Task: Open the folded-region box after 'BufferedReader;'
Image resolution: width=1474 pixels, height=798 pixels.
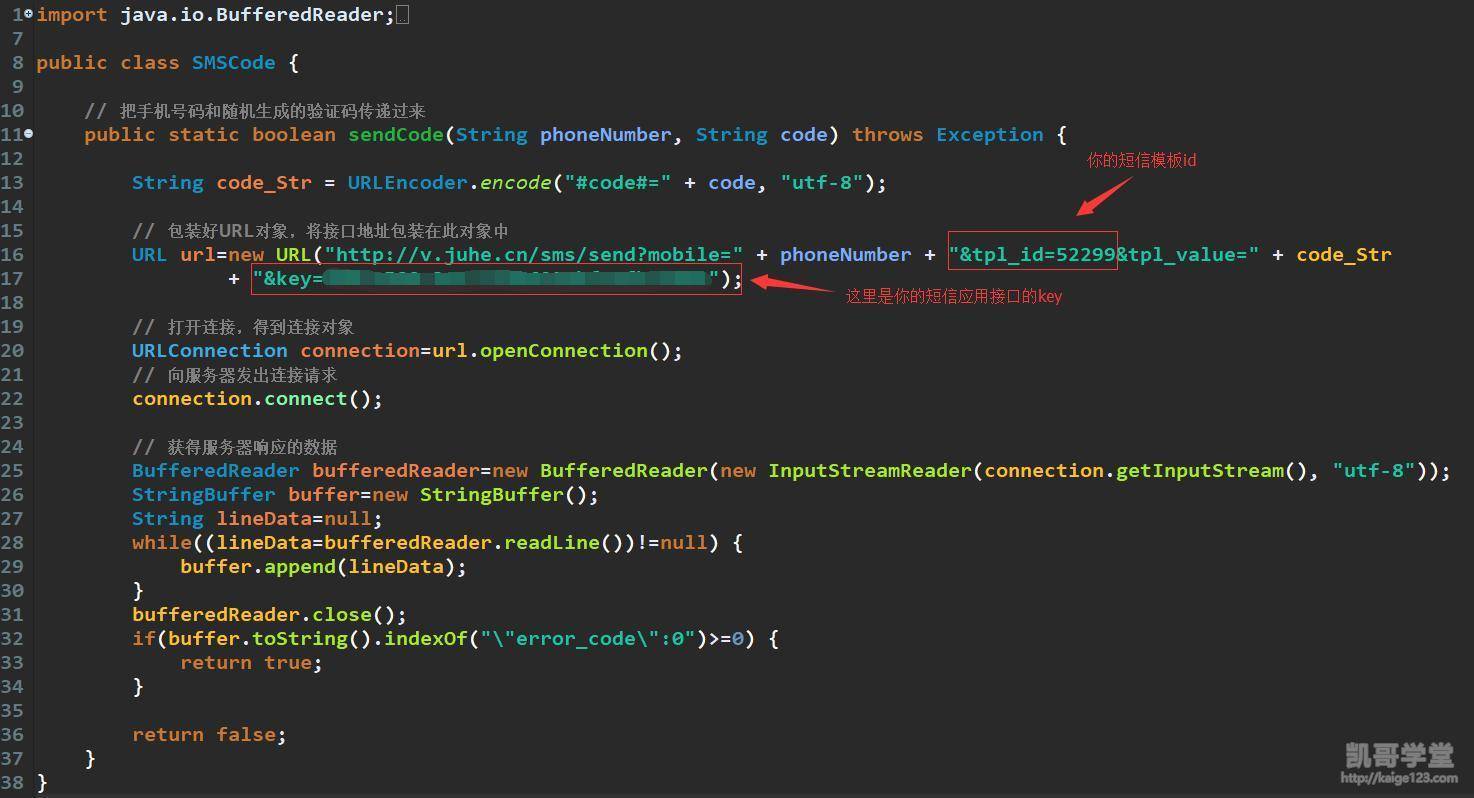Action: pos(402,15)
